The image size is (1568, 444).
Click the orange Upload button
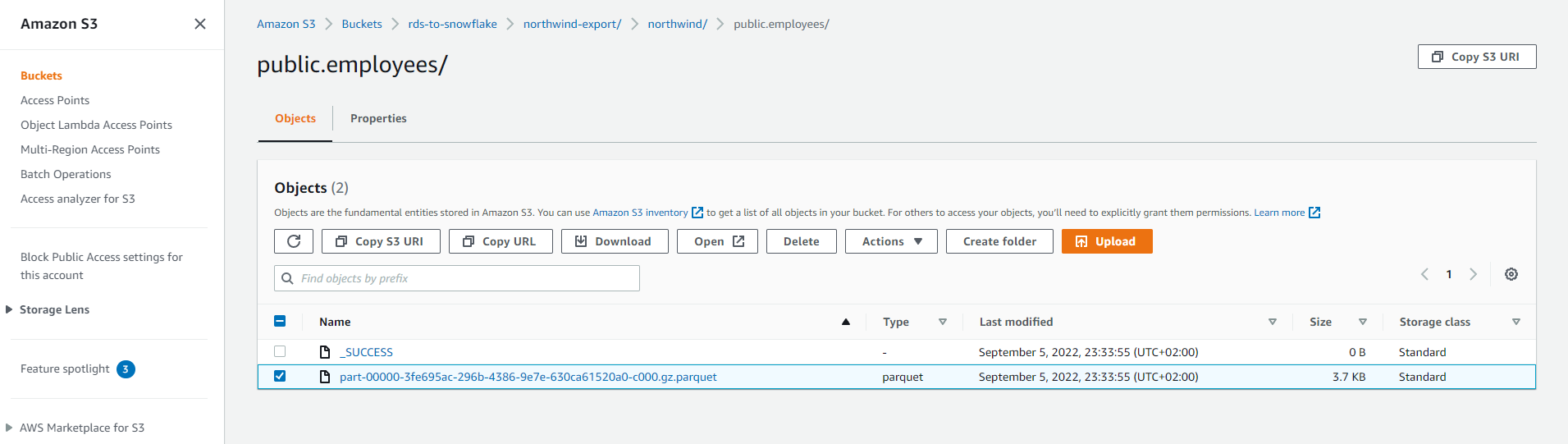tap(1107, 241)
